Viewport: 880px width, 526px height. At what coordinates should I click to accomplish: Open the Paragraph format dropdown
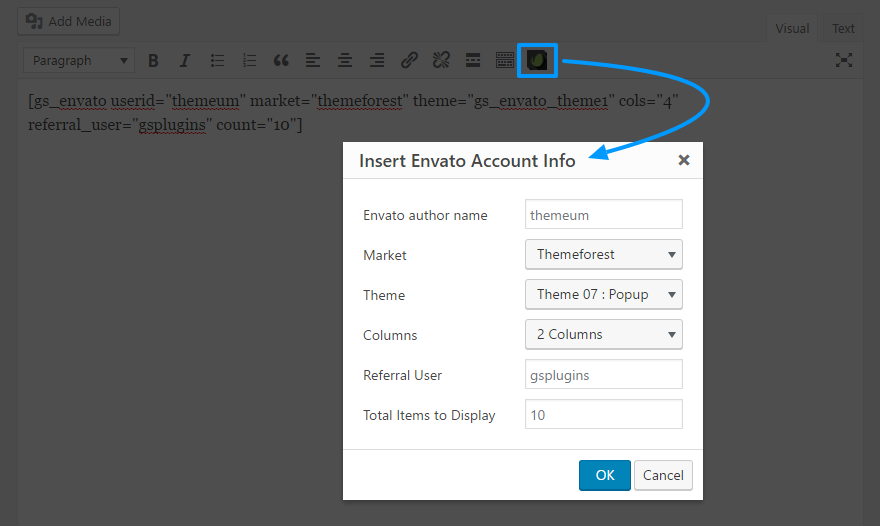click(x=79, y=61)
